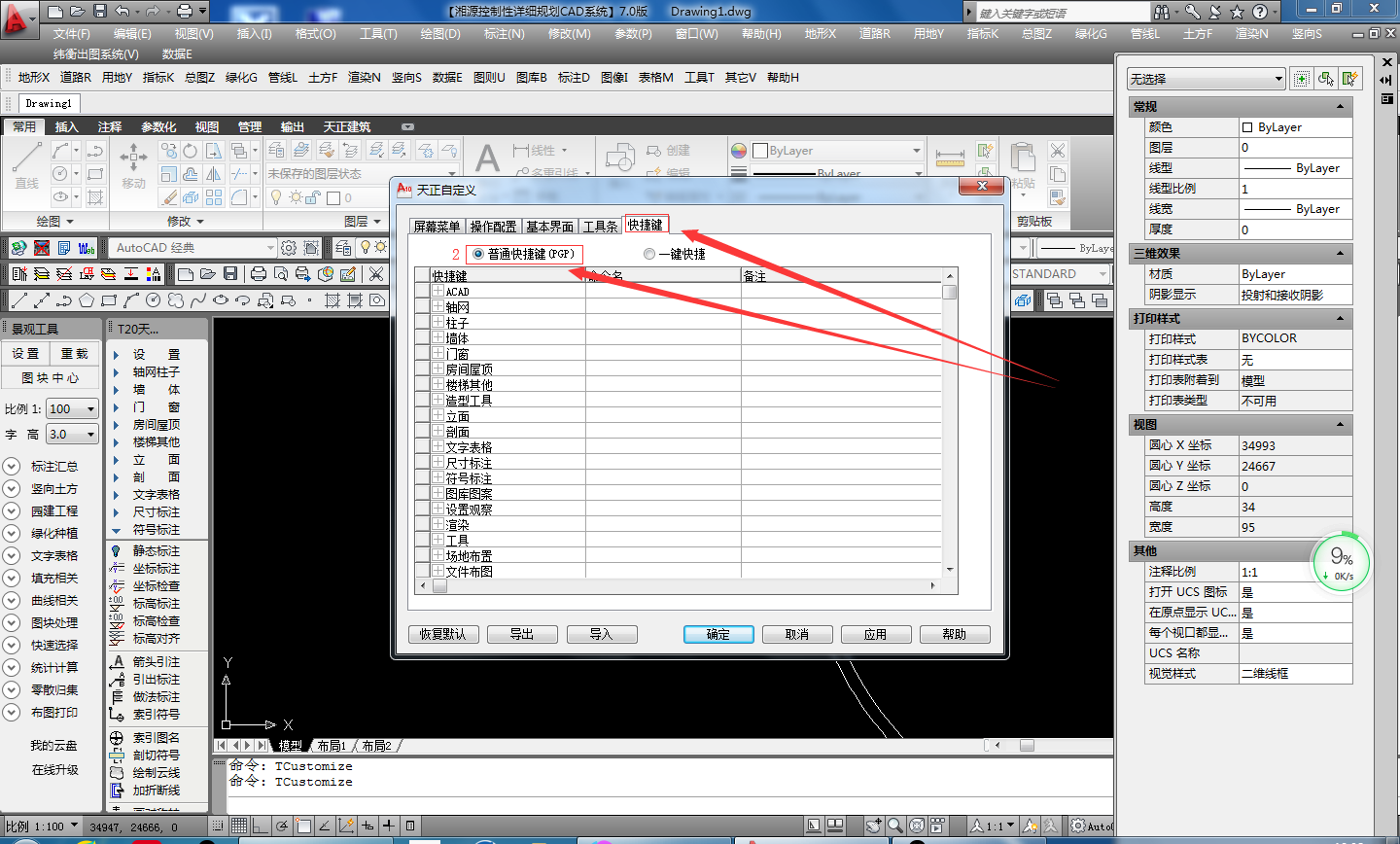Click the 颜色 ByLayer property swatch
The height and width of the screenshot is (844, 1400).
1247,127
